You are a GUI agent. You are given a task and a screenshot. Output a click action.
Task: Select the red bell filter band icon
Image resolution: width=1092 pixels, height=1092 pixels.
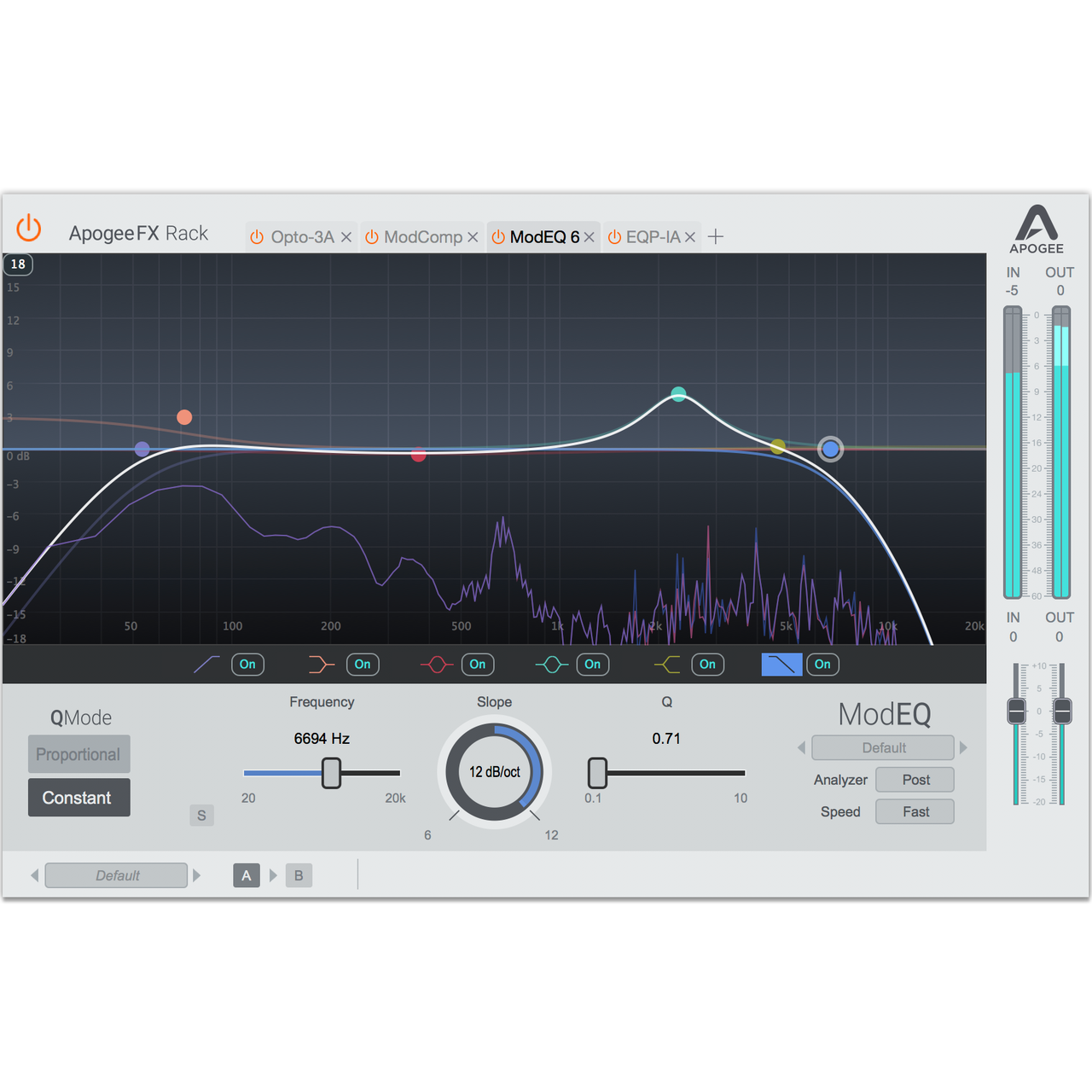pyautogui.click(x=435, y=664)
